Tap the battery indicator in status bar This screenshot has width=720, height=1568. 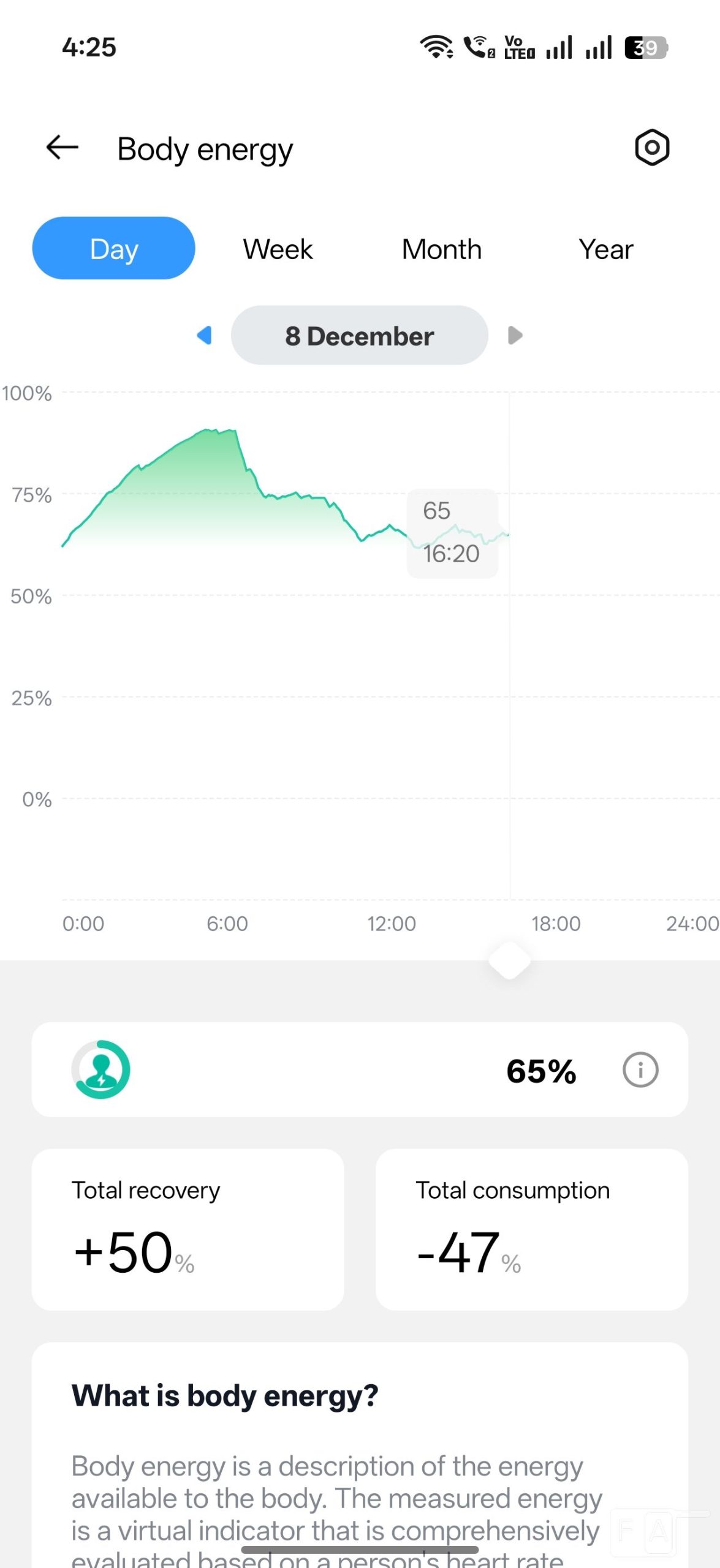click(645, 47)
